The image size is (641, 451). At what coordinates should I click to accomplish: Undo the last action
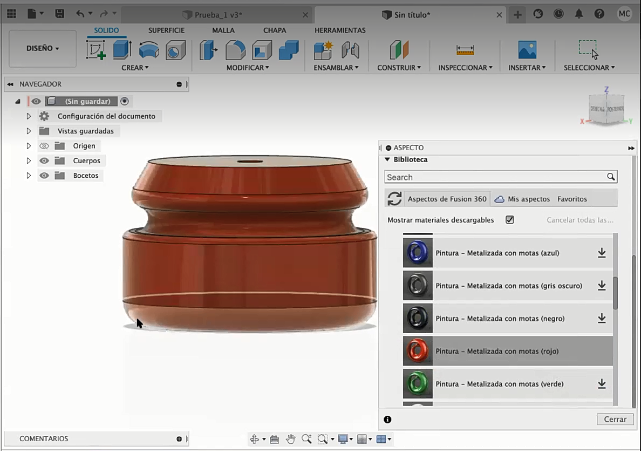tap(81, 13)
